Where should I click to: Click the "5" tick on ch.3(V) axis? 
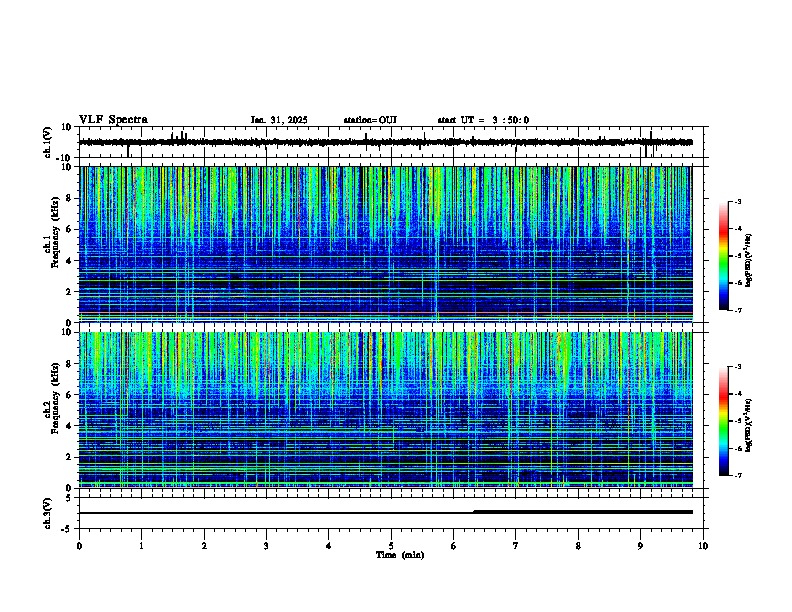70,498
